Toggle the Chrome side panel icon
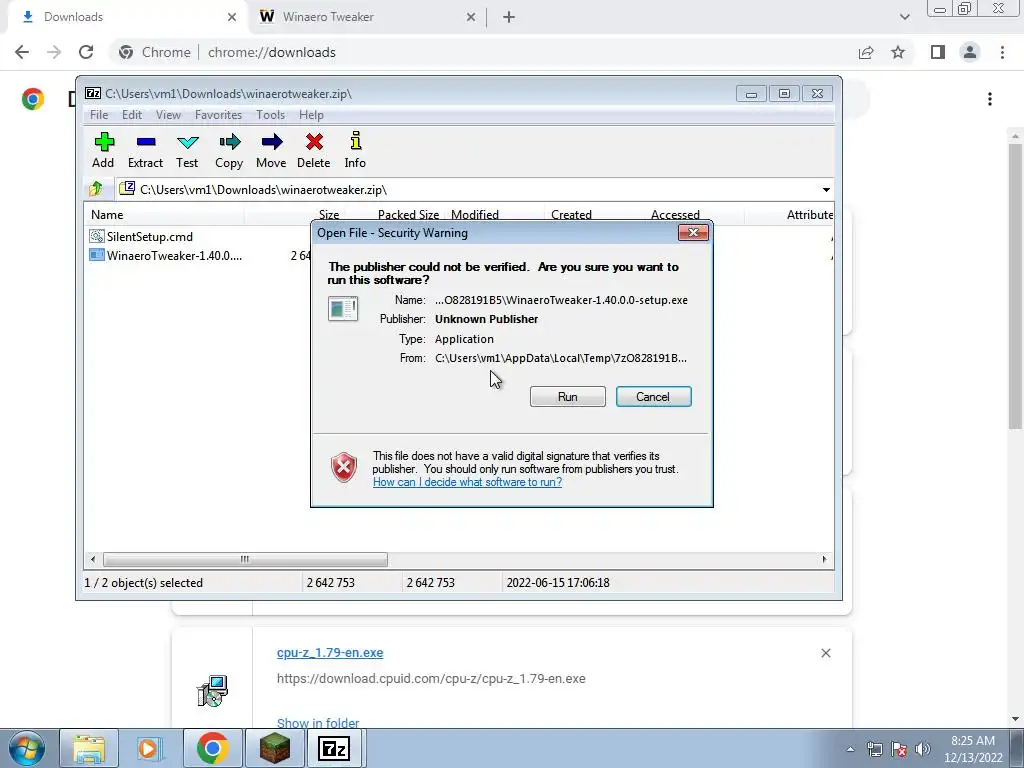This screenshot has height=768, width=1024. click(x=938, y=52)
